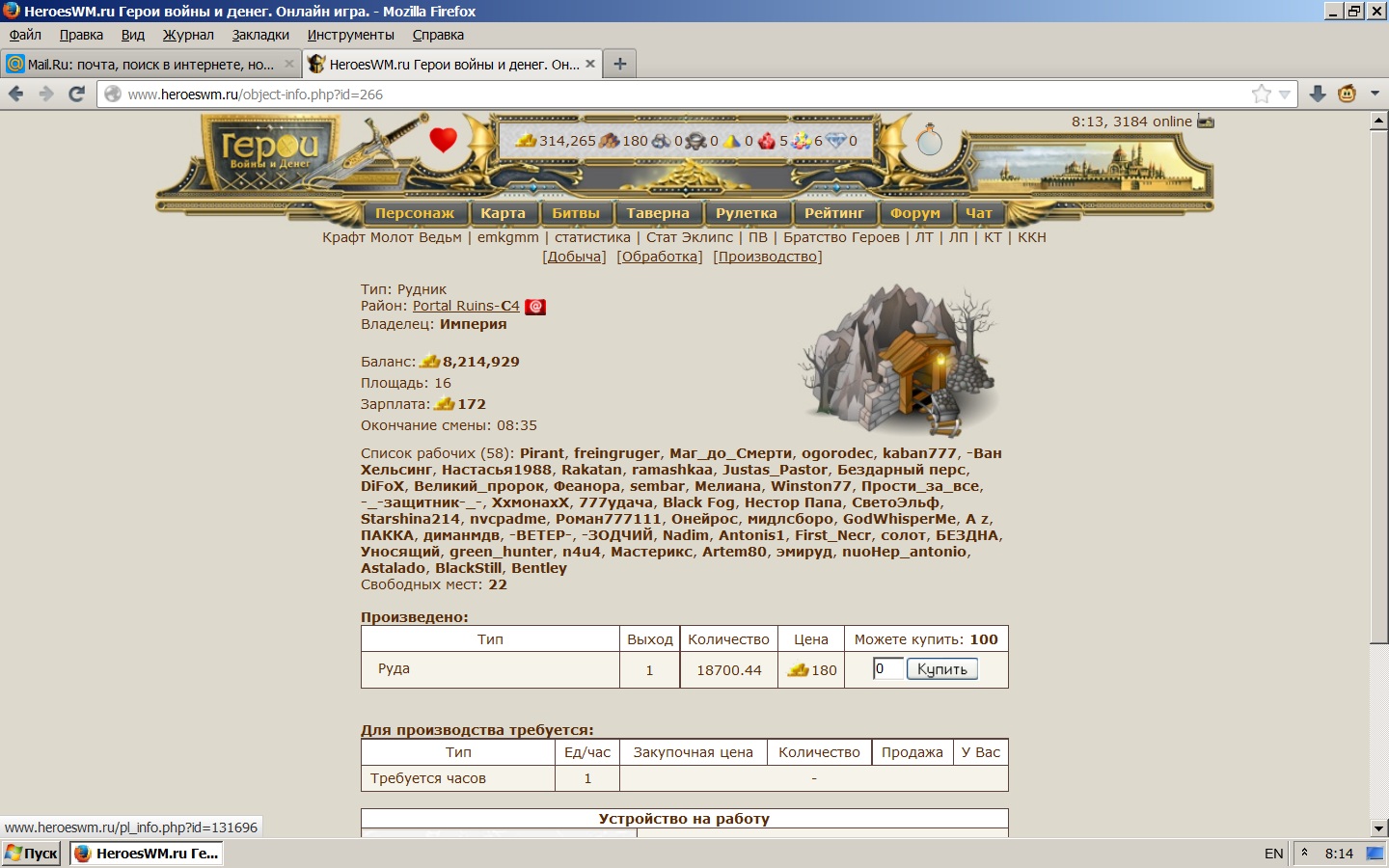Viewport: 1389px width, 868px height.
Task: Follow the Крафт Молот Ведьм link
Action: (x=392, y=237)
